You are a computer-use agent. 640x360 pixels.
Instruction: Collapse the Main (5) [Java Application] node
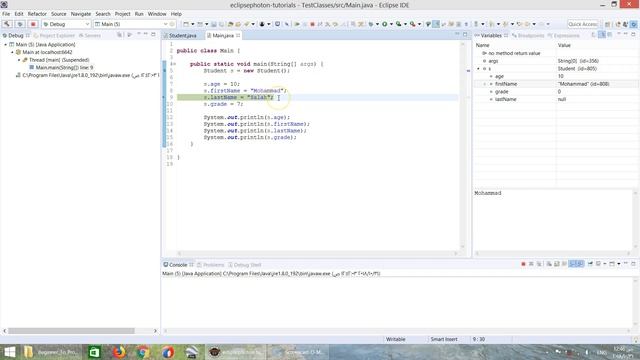(6, 44)
